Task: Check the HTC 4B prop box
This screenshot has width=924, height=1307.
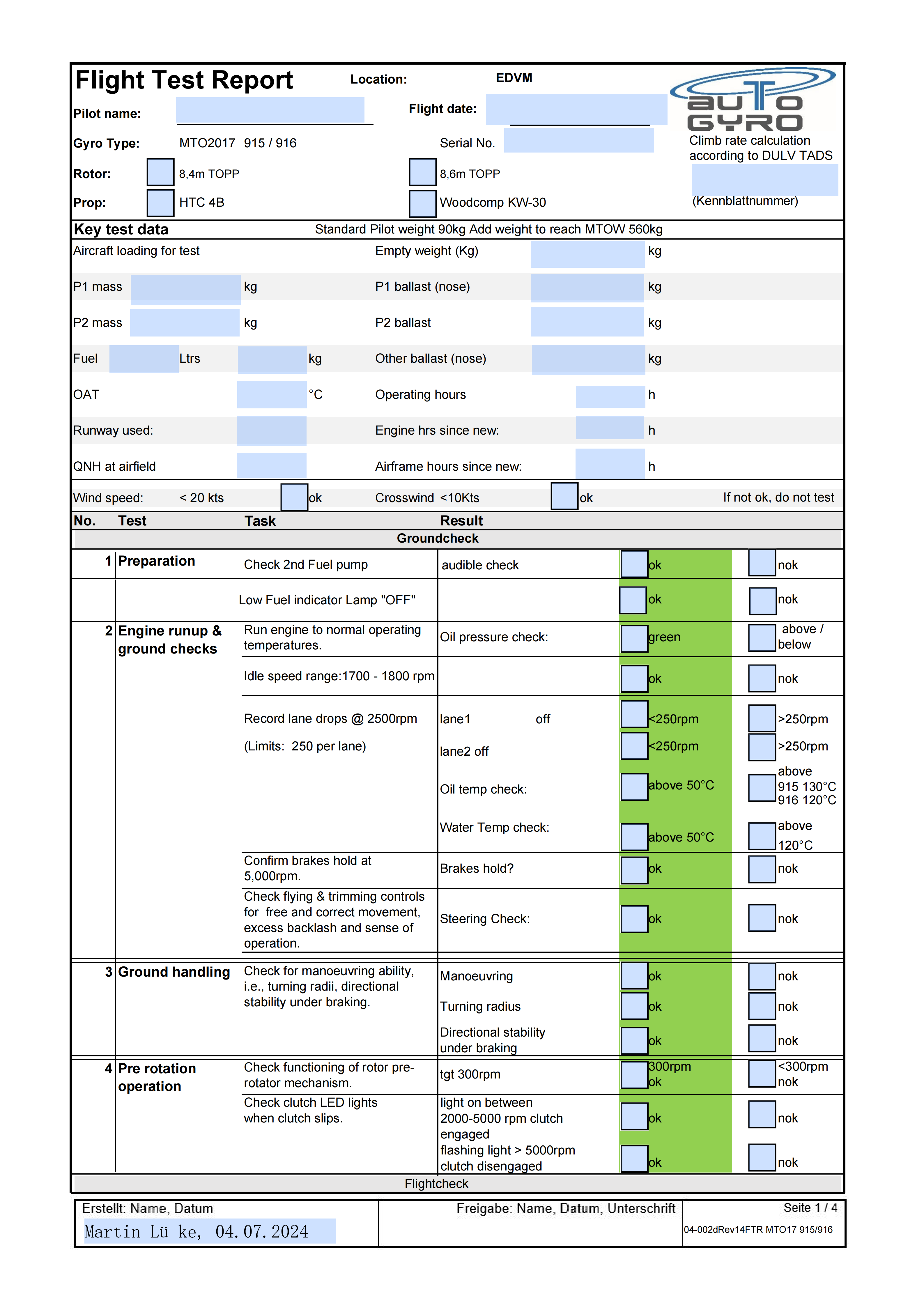Action: 160,203
